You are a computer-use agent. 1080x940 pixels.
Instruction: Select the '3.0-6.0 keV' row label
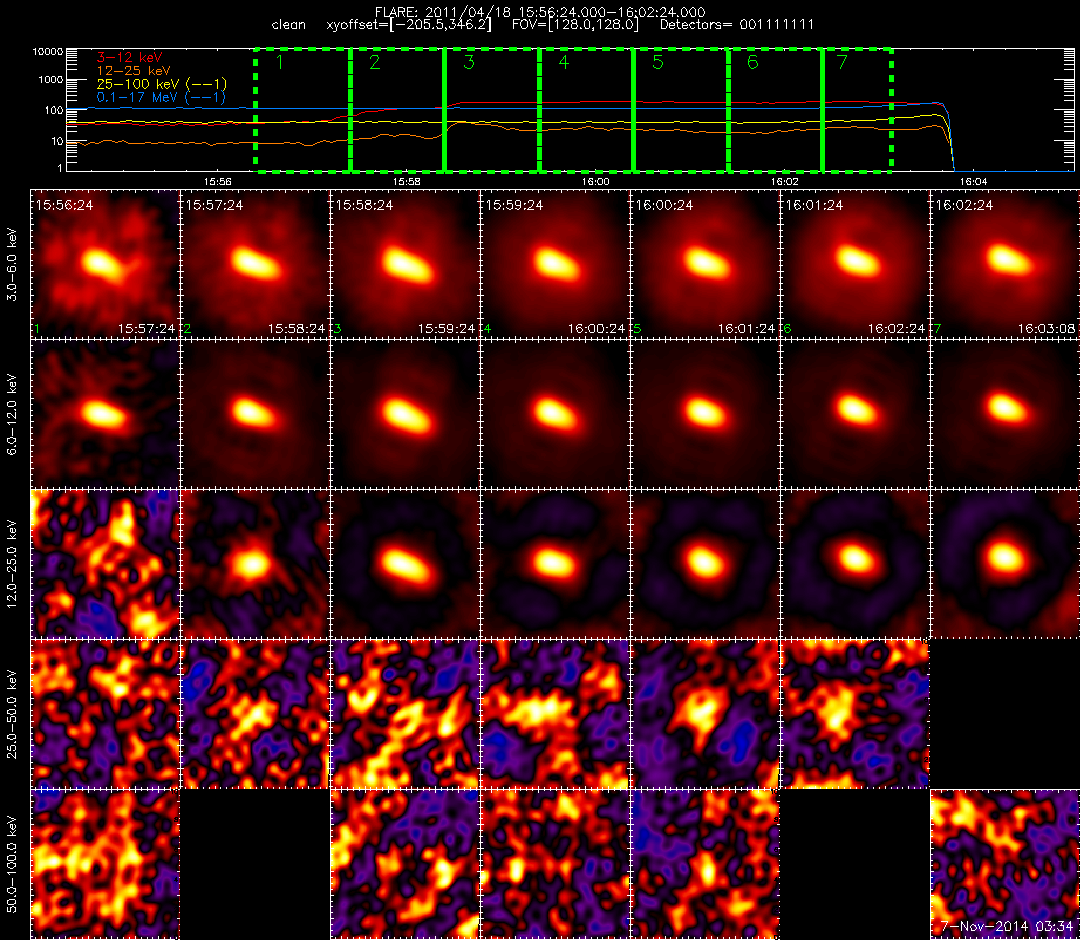[12, 264]
